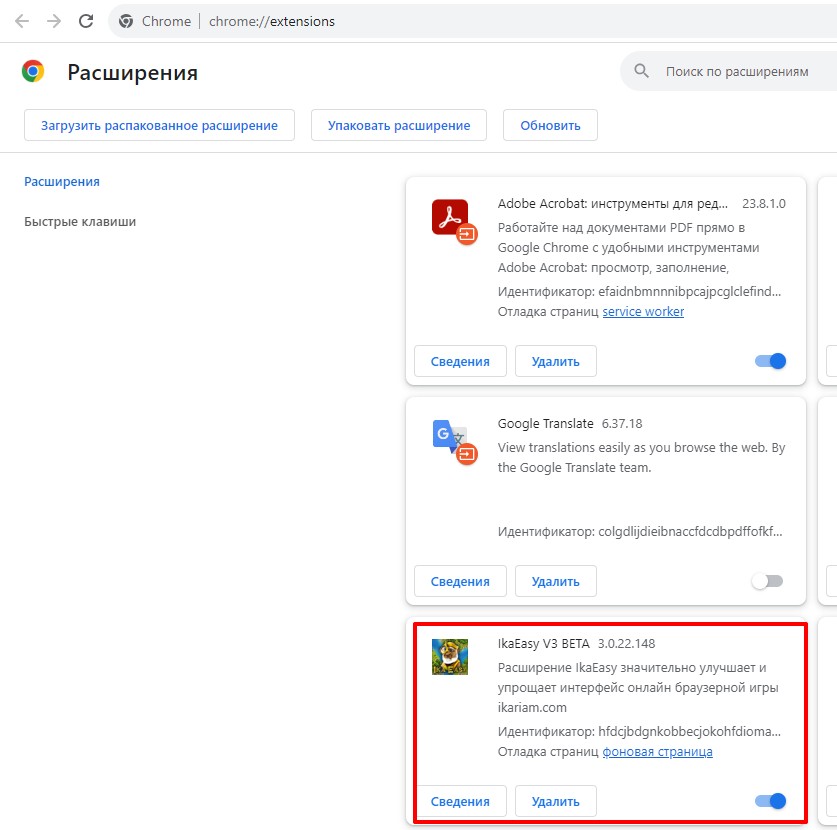The height and width of the screenshot is (830, 837).
Task: Turn off the IkaEasy V3 BETA toggle
Action: (770, 801)
